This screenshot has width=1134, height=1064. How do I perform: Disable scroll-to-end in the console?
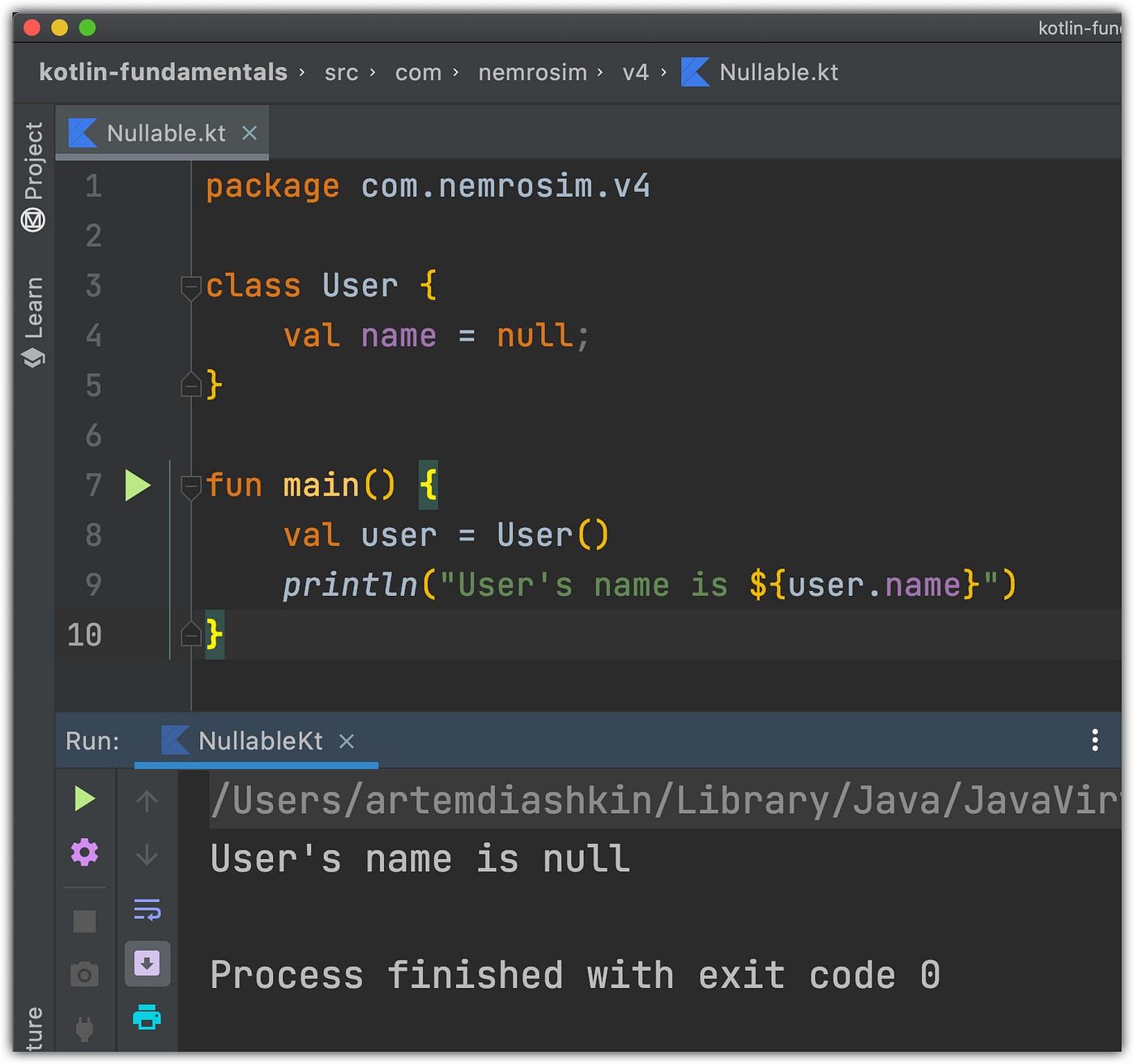click(x=147, y=964)
